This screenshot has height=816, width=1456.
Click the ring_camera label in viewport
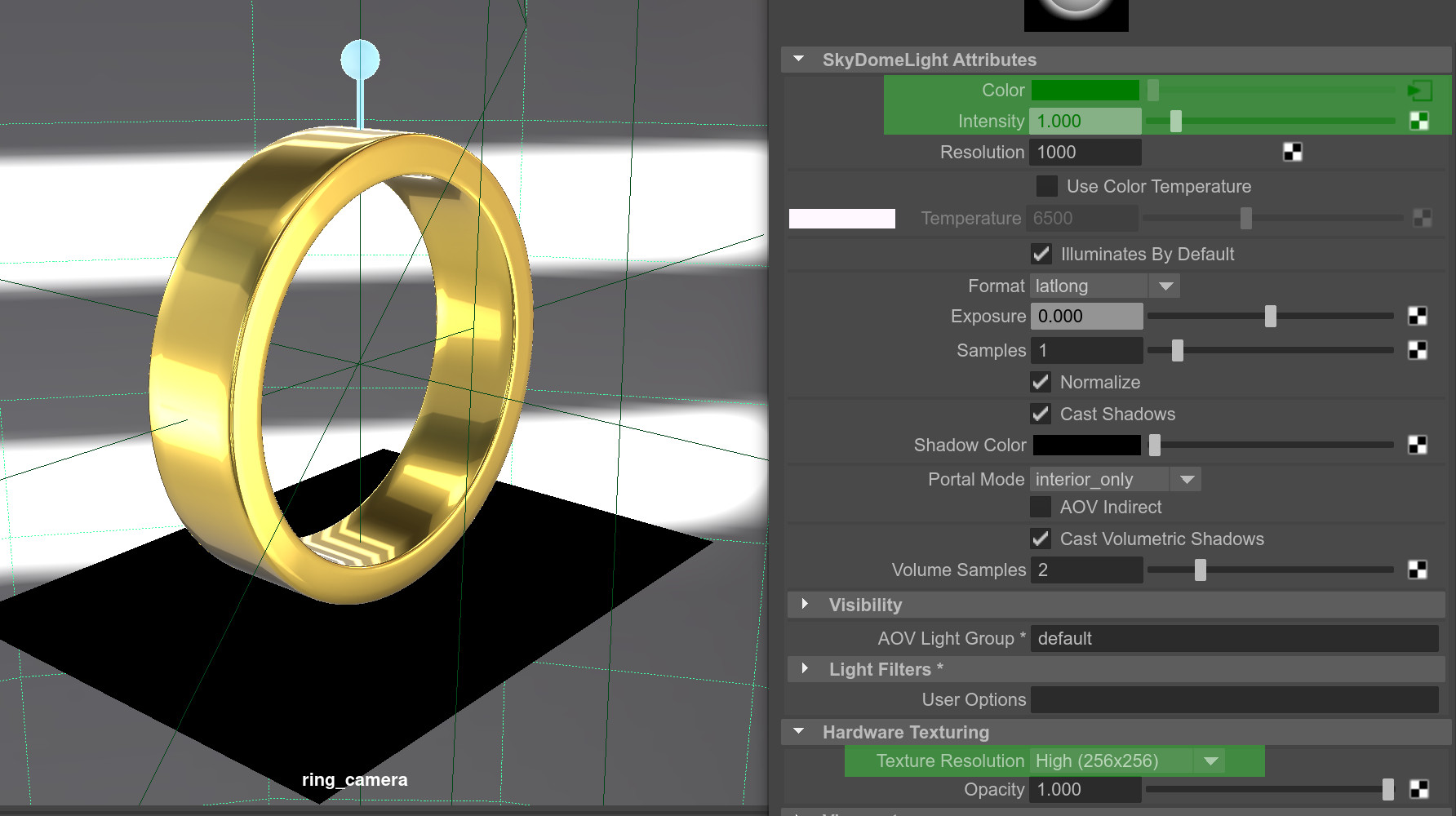(x=354, y=780)
